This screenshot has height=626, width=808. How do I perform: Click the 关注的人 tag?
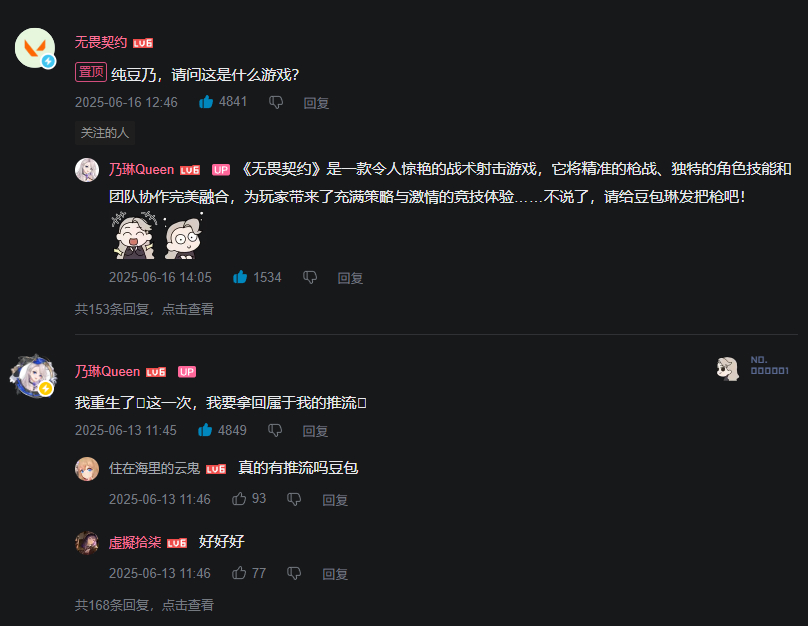tap(105, 133)
